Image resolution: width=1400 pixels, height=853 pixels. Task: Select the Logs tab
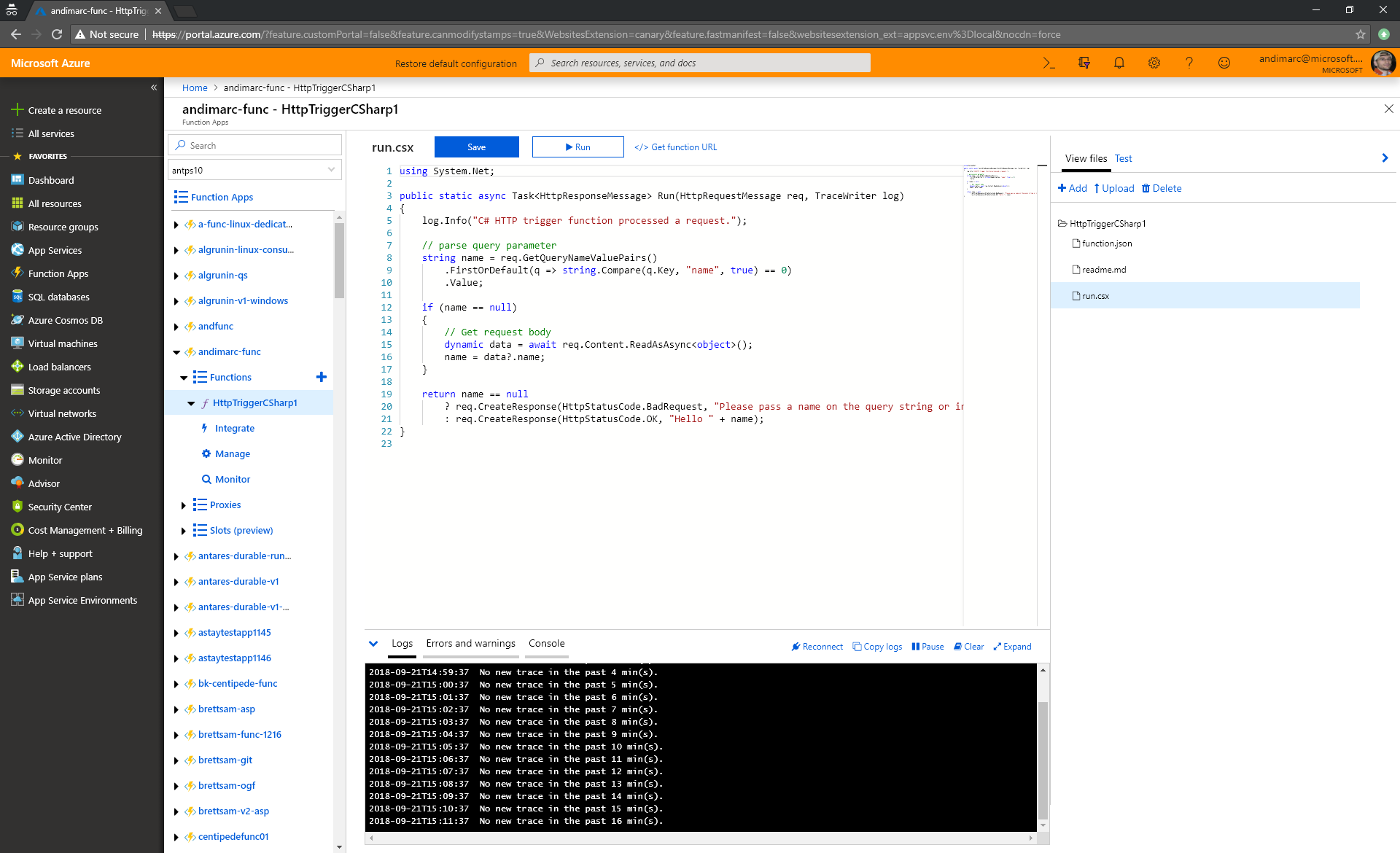pyautogui.click(x=402, y=643)
